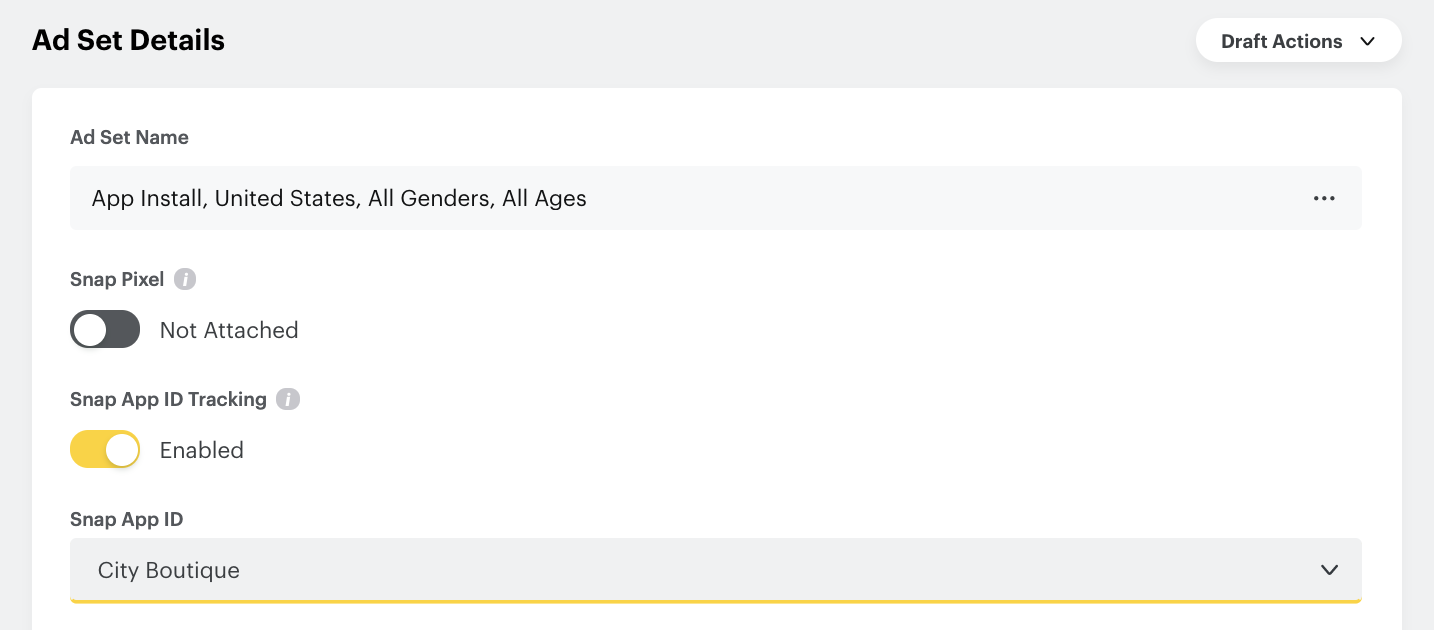This screenshot has width=1434, height=630.
Task: Click the three-dot icon beside the ad set name
Action: (x=1324, y=198)
